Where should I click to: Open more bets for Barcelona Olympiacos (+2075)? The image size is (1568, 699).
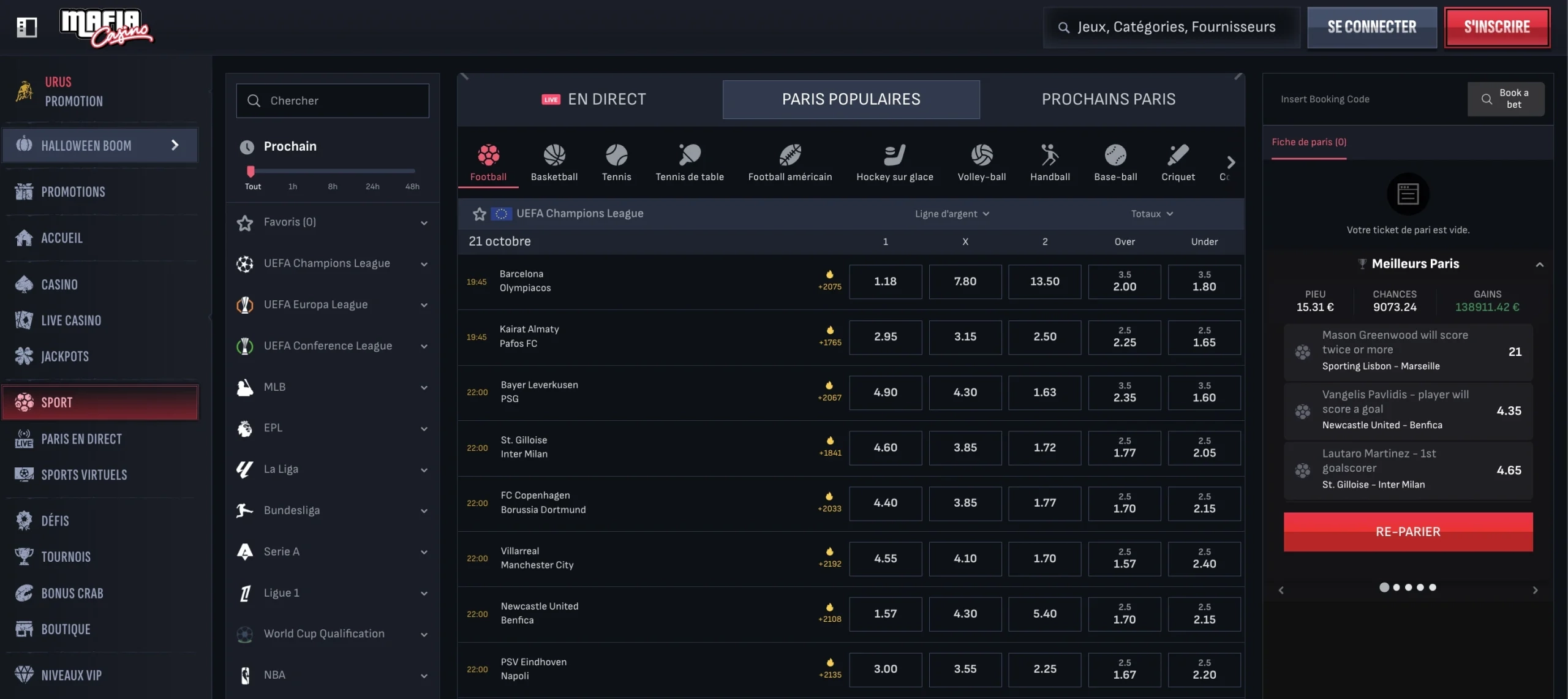coord(830,281)
